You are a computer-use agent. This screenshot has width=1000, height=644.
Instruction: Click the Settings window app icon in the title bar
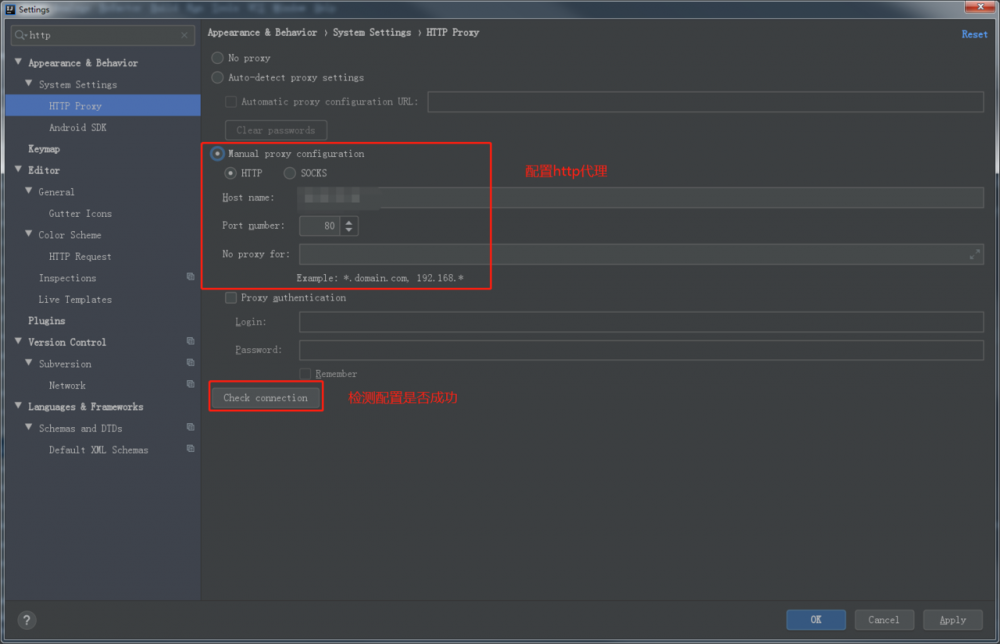(x=10, y=10)
